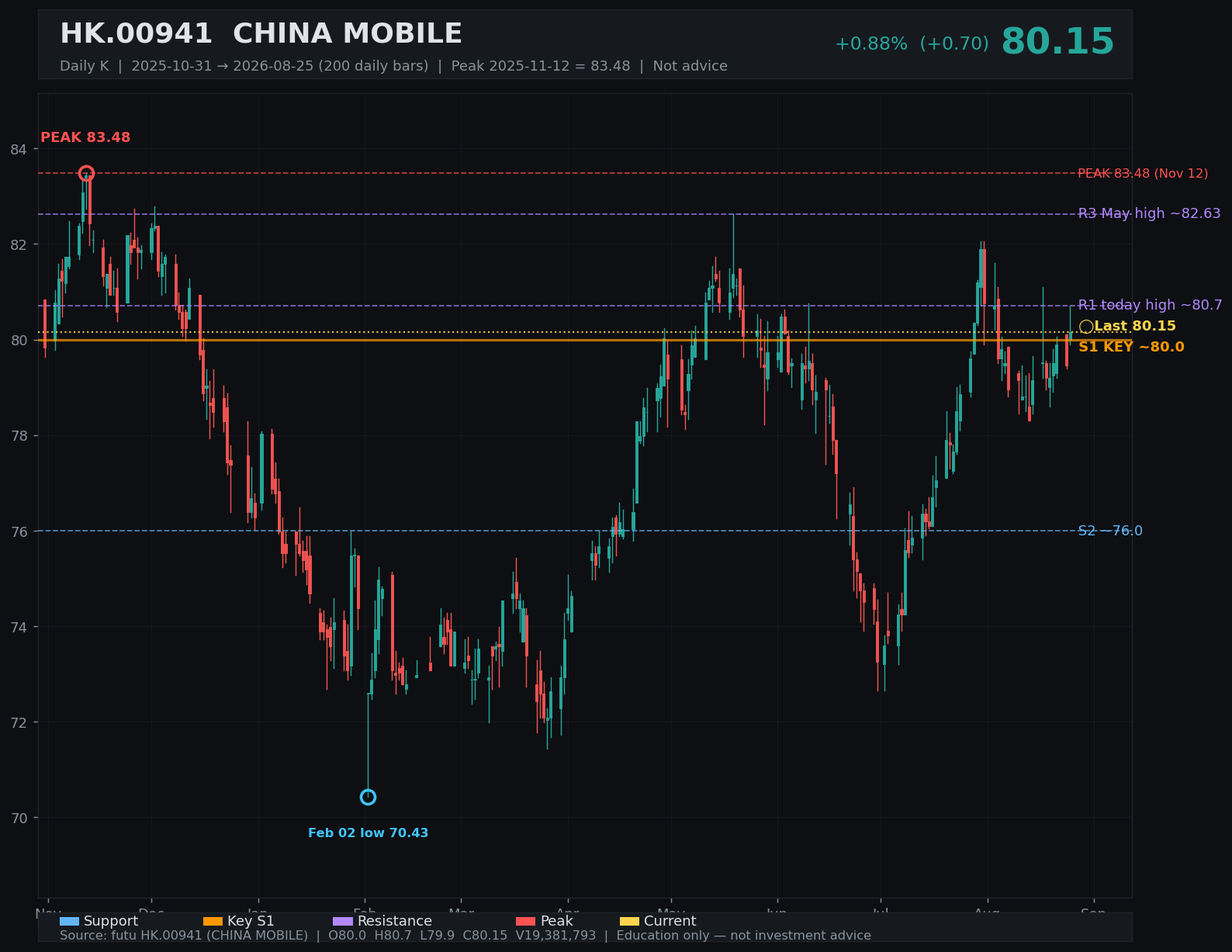Click the blue Feb 02 low circle marker
The width and height of the screenshot is (1232, 952).
click(x=368, y=797)
